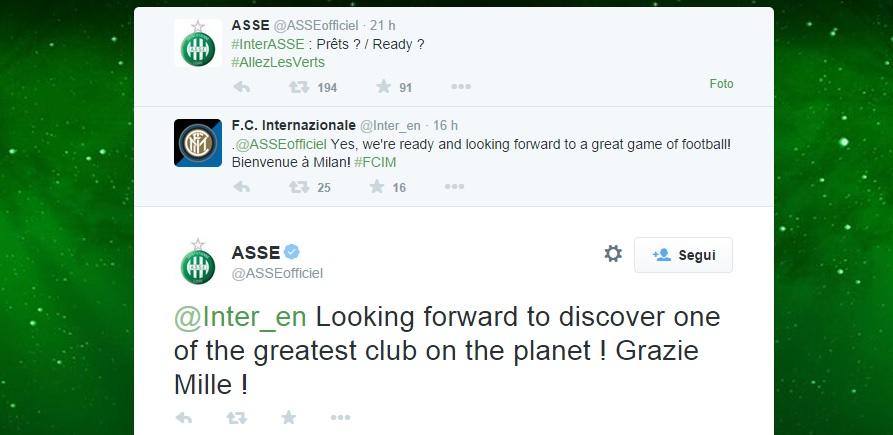
Task: Reply to the F.C. Internazionale tweet
Action: (242, 187)
